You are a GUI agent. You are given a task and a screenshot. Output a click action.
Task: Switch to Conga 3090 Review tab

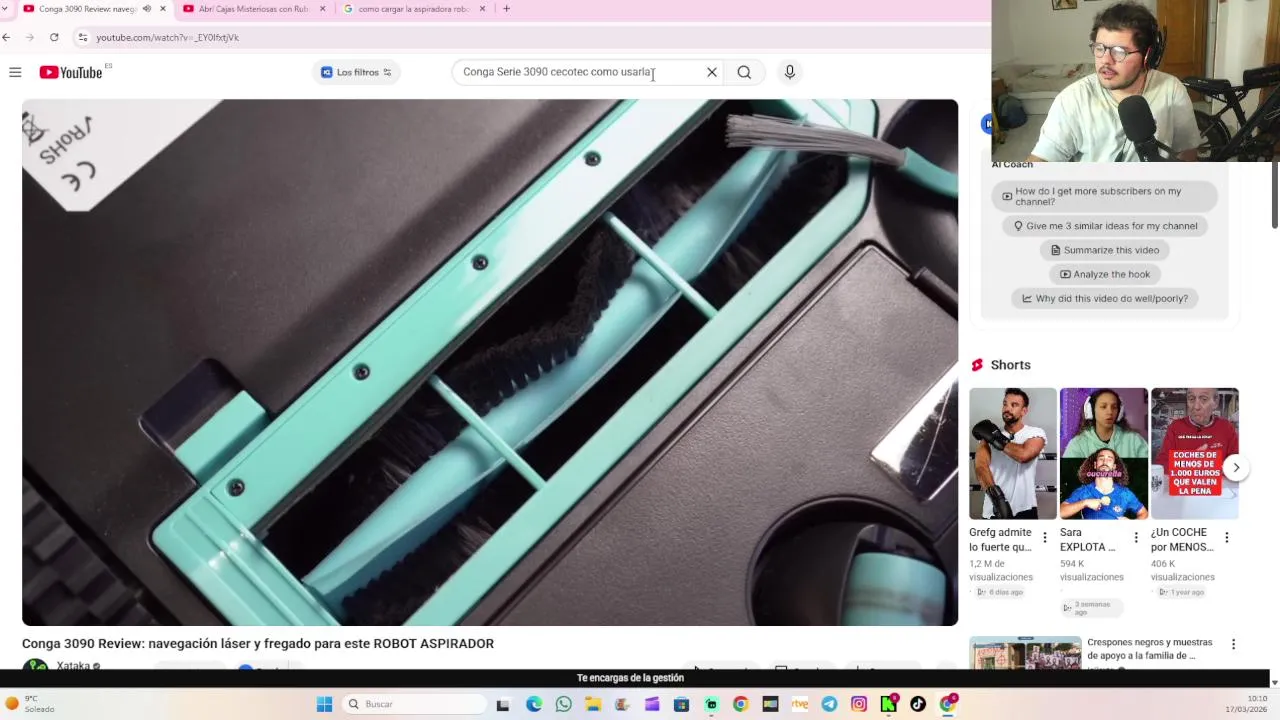click(x=87, y=9)
